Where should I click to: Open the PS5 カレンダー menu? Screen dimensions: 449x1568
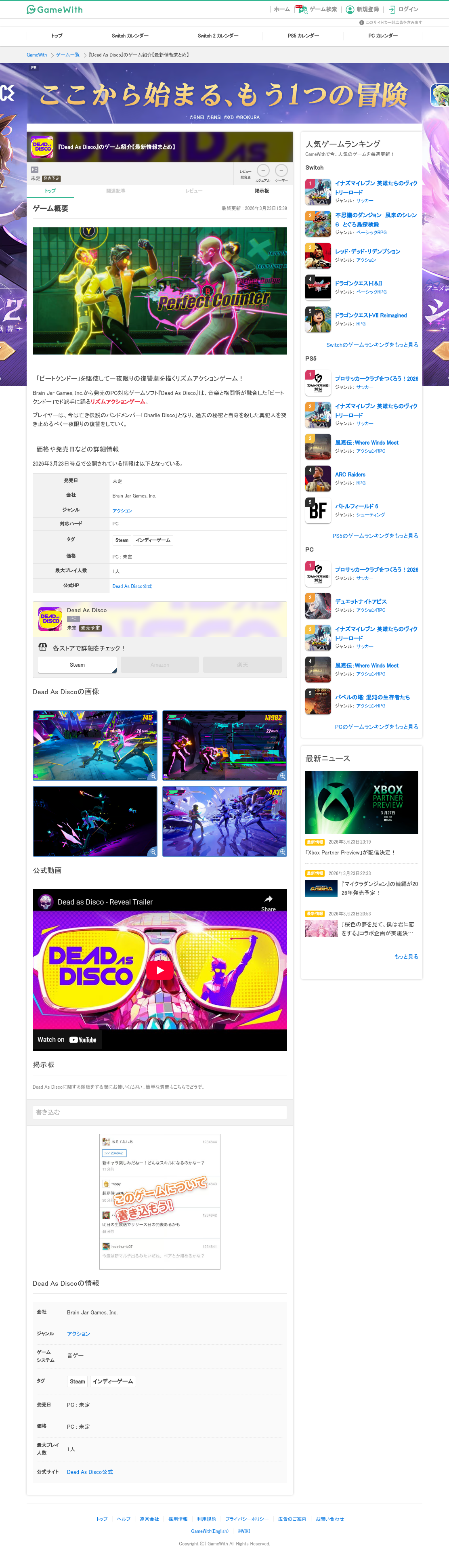303,36
